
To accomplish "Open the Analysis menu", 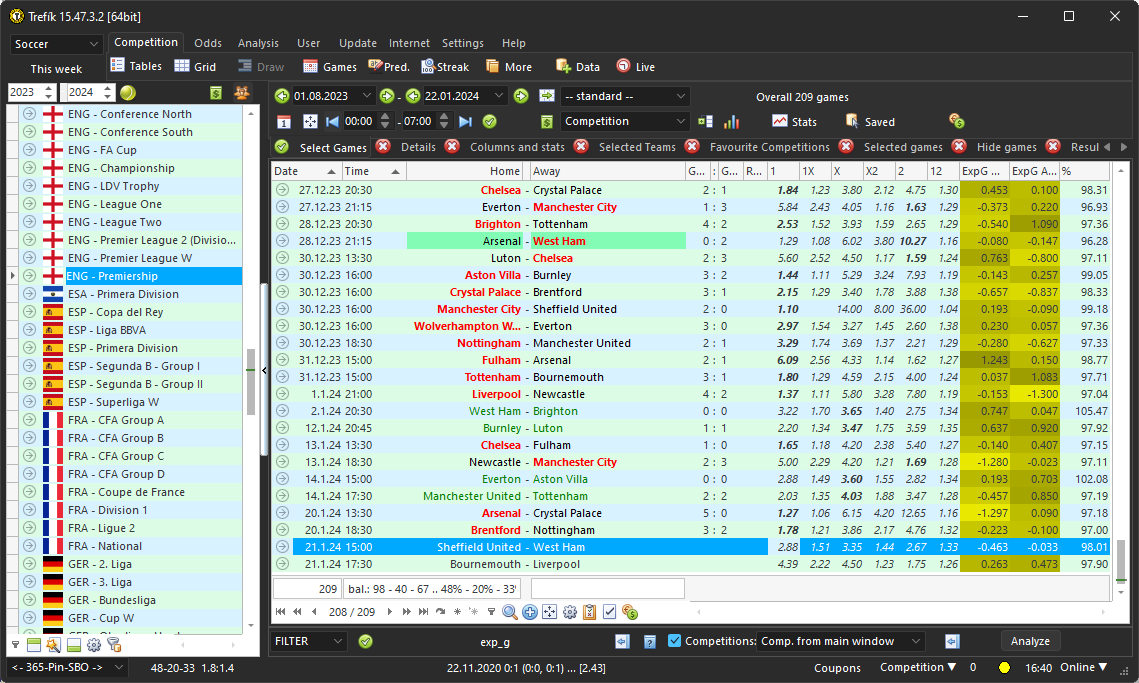I will pyautogui.click(x=258, y=43).
